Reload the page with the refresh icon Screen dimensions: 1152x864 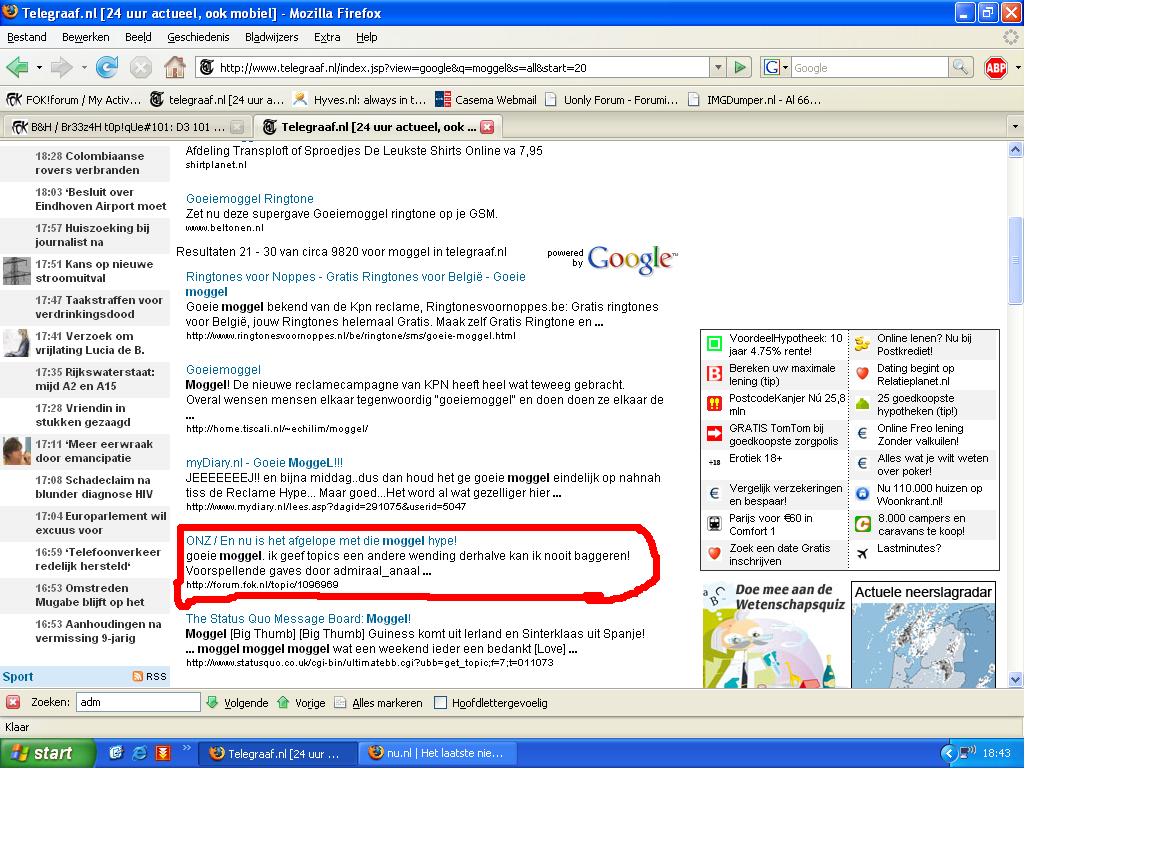click(x=107, y=68)
